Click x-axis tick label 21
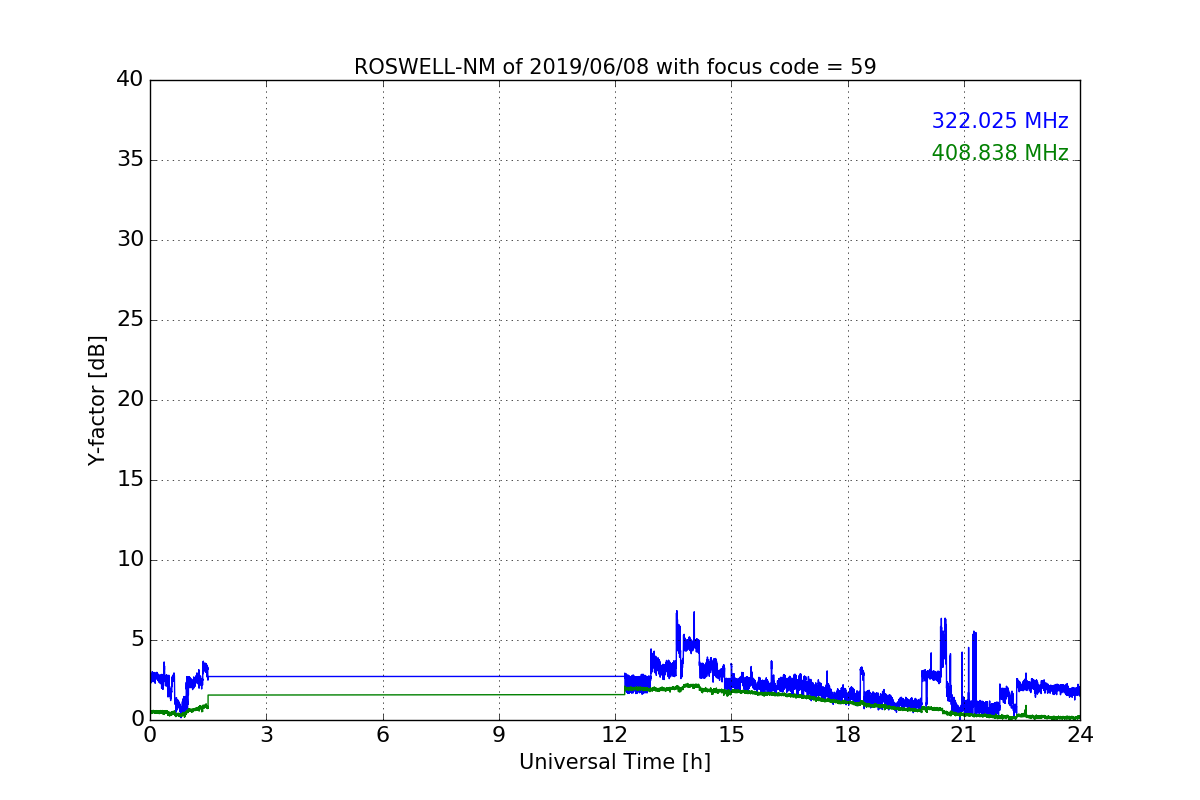This screenshot has height=800, width=1200. click(964, 735)
